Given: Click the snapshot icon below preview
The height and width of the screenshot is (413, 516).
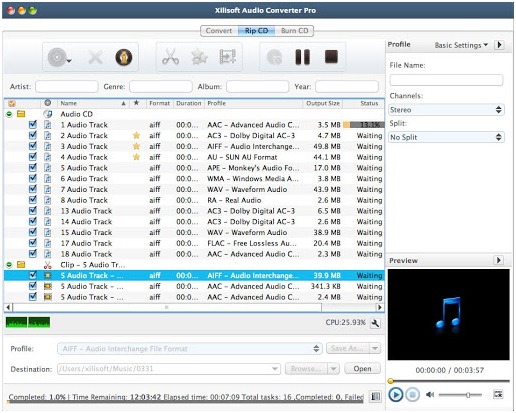Looking at the screenshot, I should (x=498, y=394).
